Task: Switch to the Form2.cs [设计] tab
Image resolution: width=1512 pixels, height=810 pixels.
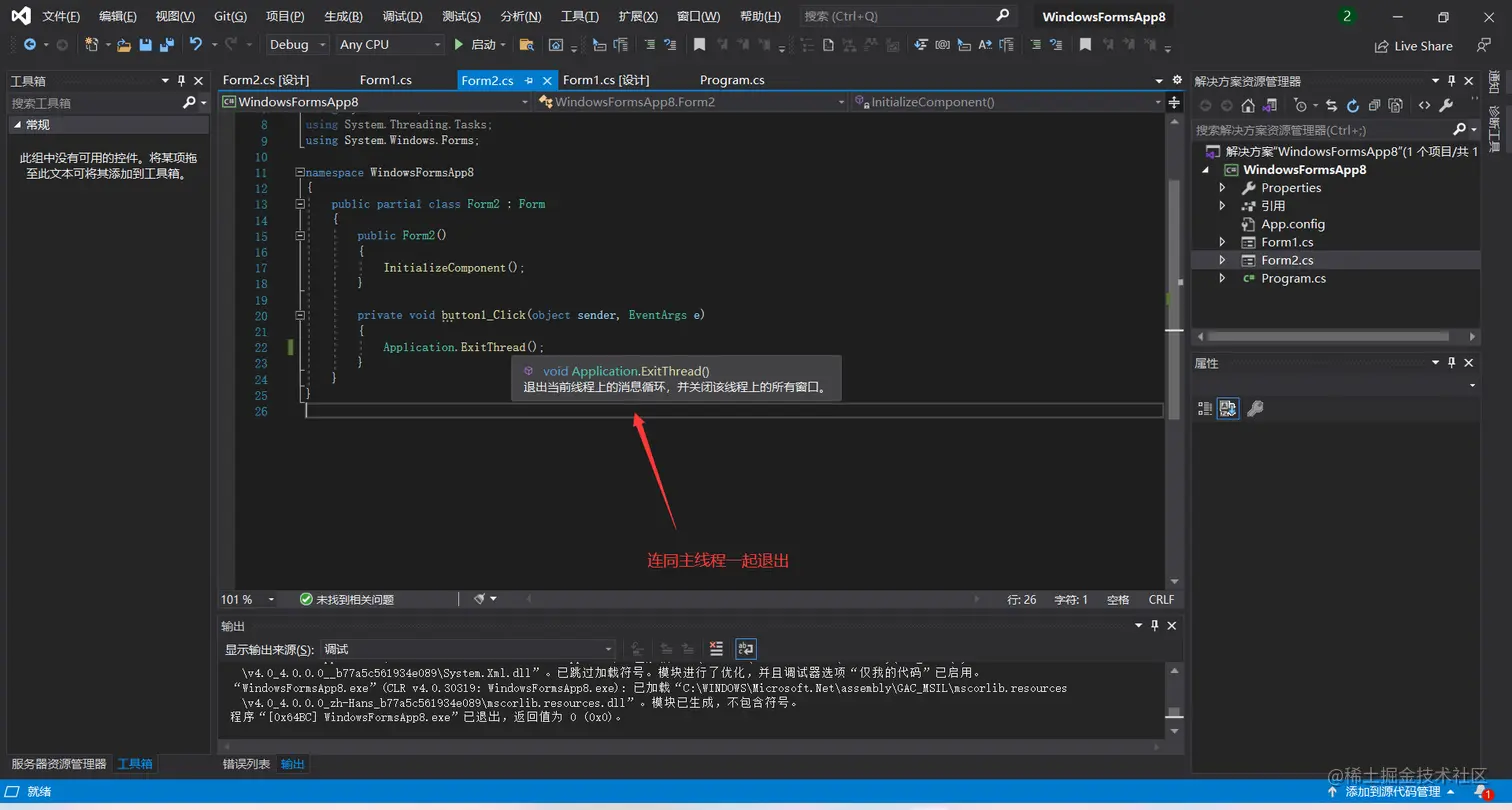Action: pos(266,80)
